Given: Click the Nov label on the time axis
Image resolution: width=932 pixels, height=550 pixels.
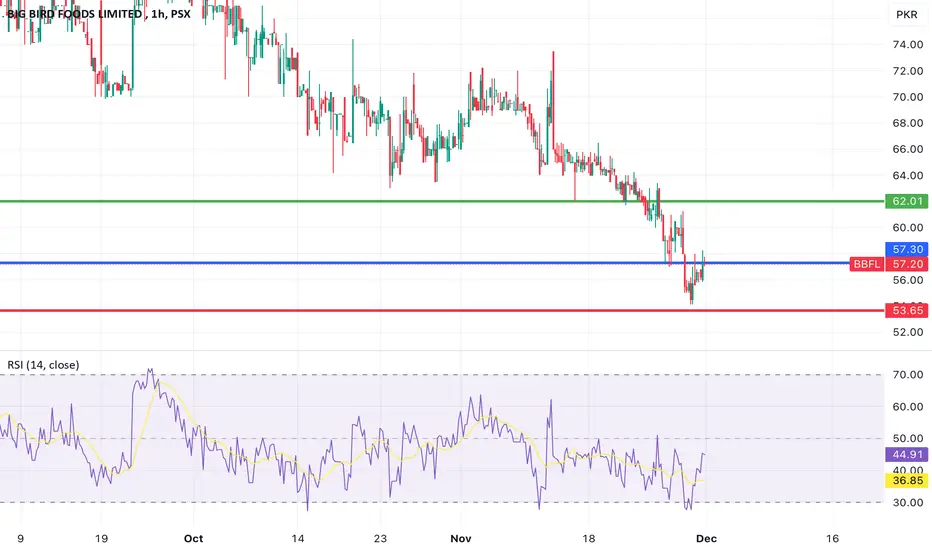Looking at the screenshot, I should [461, 539].
